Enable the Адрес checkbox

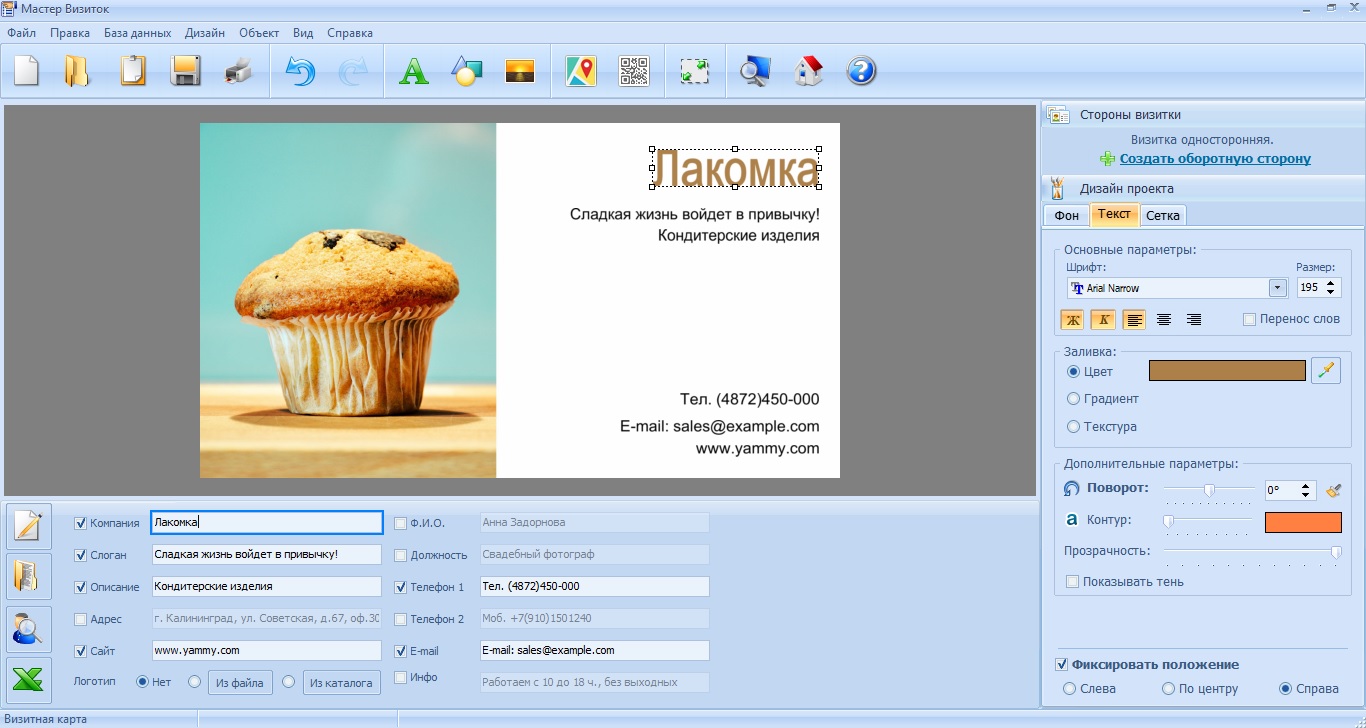81,619
